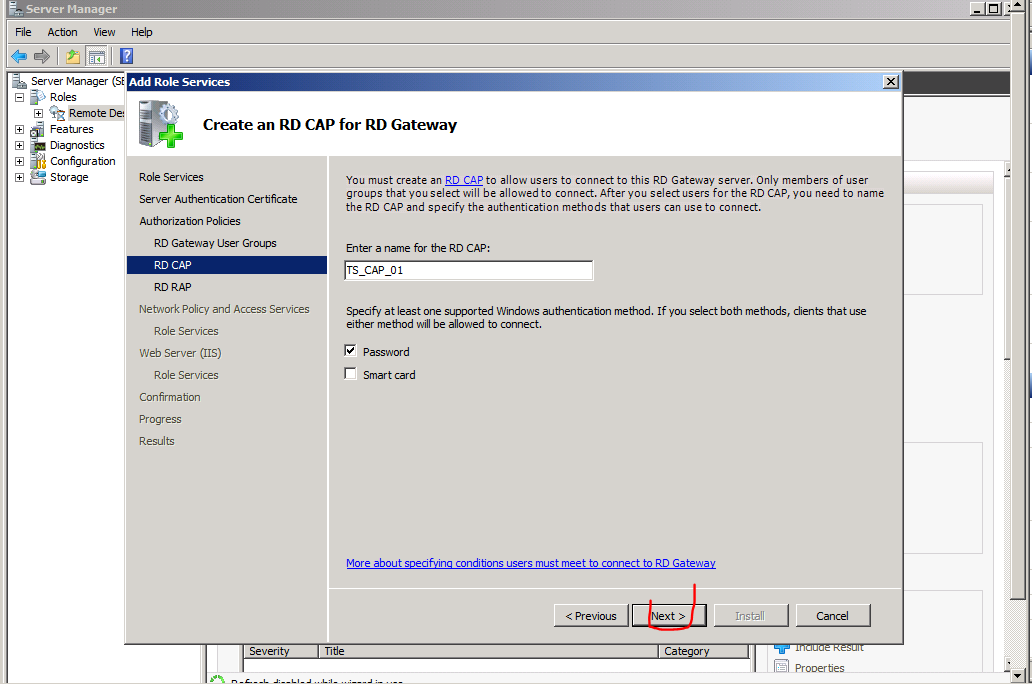Click the Confirmation wizard step
Viewport: 1032px width, 685px height.
click(169, 397)
